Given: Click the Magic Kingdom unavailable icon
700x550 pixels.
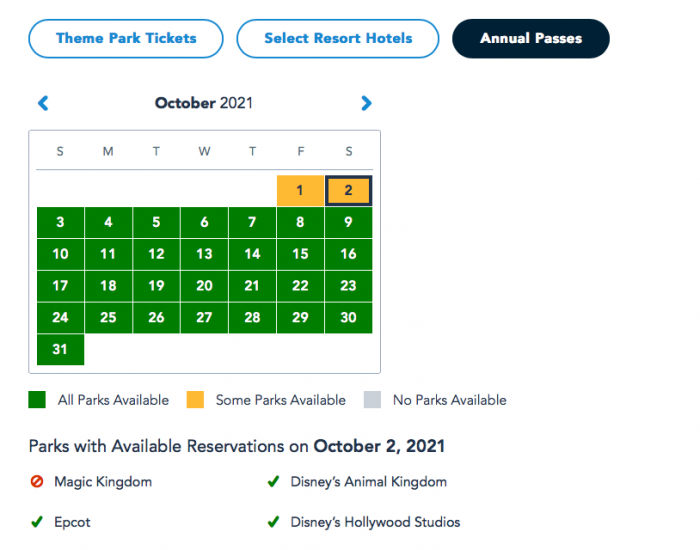Looking at the screenshot, I should coord(37,482).
